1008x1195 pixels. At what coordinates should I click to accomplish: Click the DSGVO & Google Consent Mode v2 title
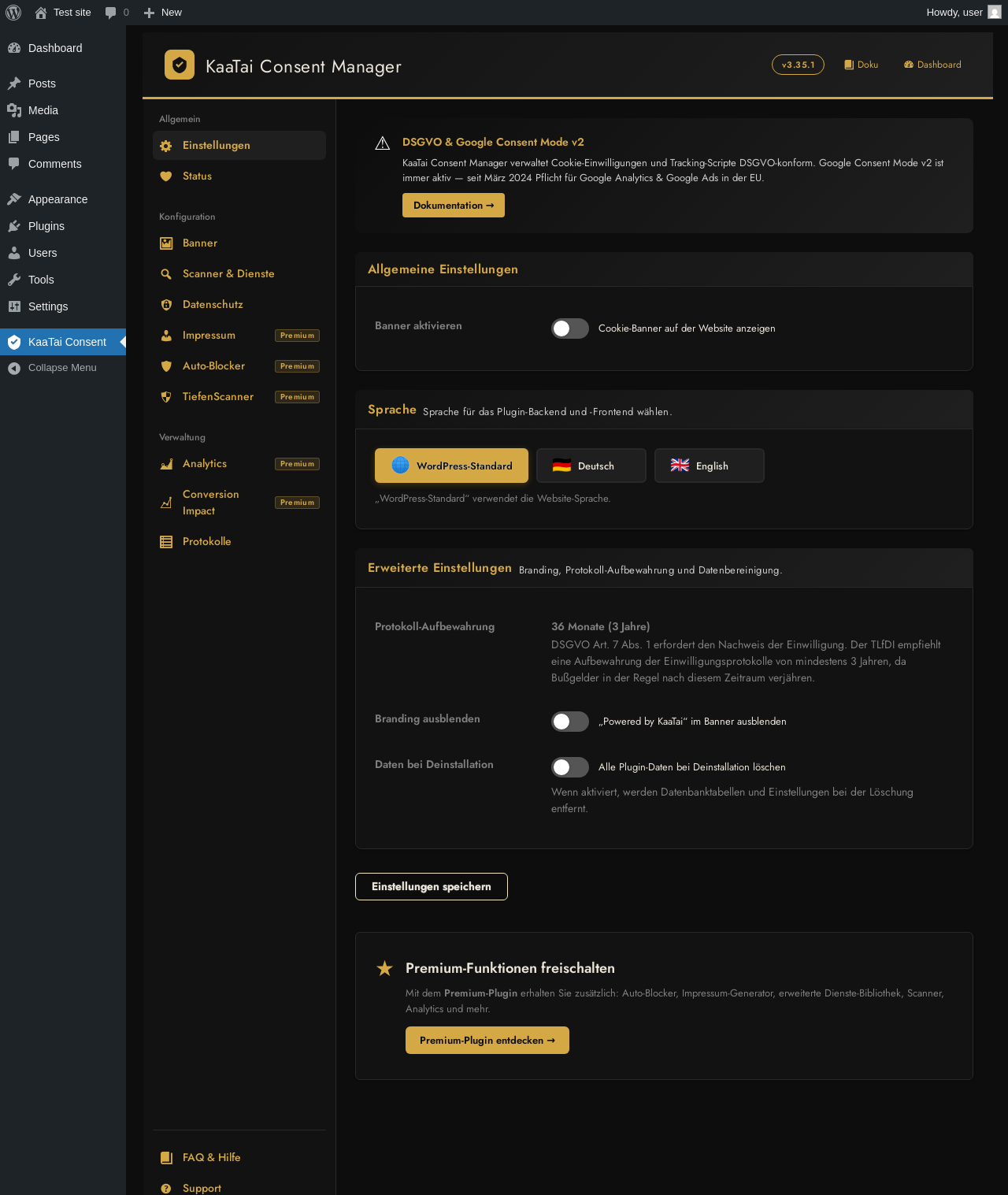493,143
